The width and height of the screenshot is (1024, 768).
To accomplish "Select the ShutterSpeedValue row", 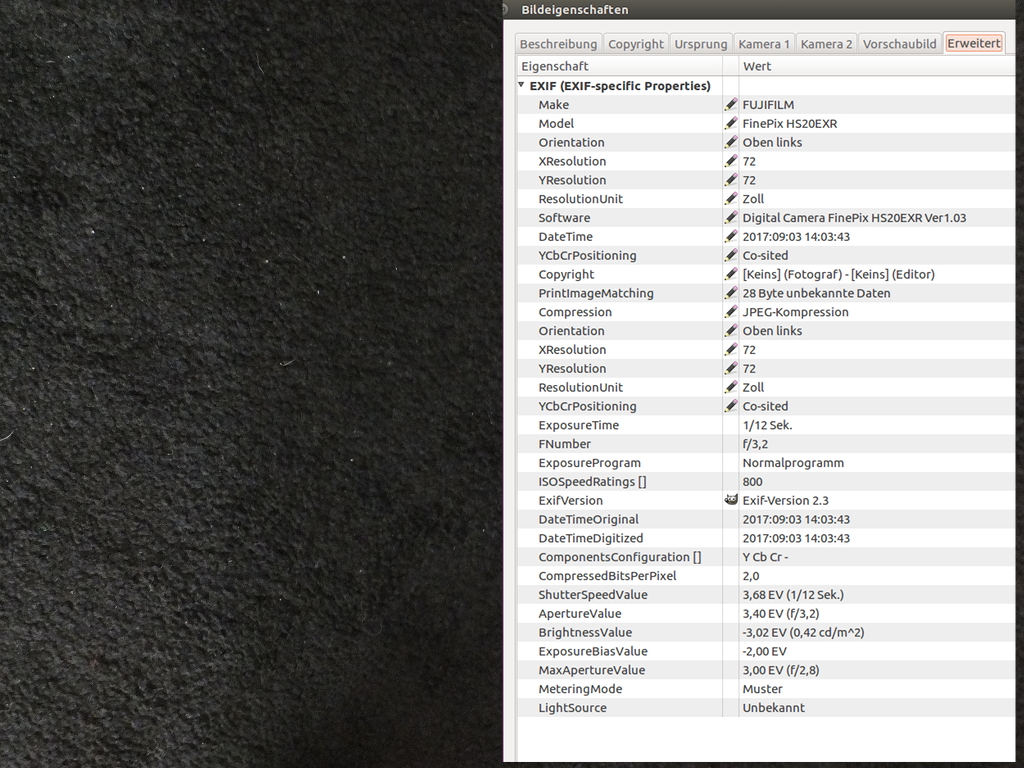I will pyautogui.click(x=765, y=595).
